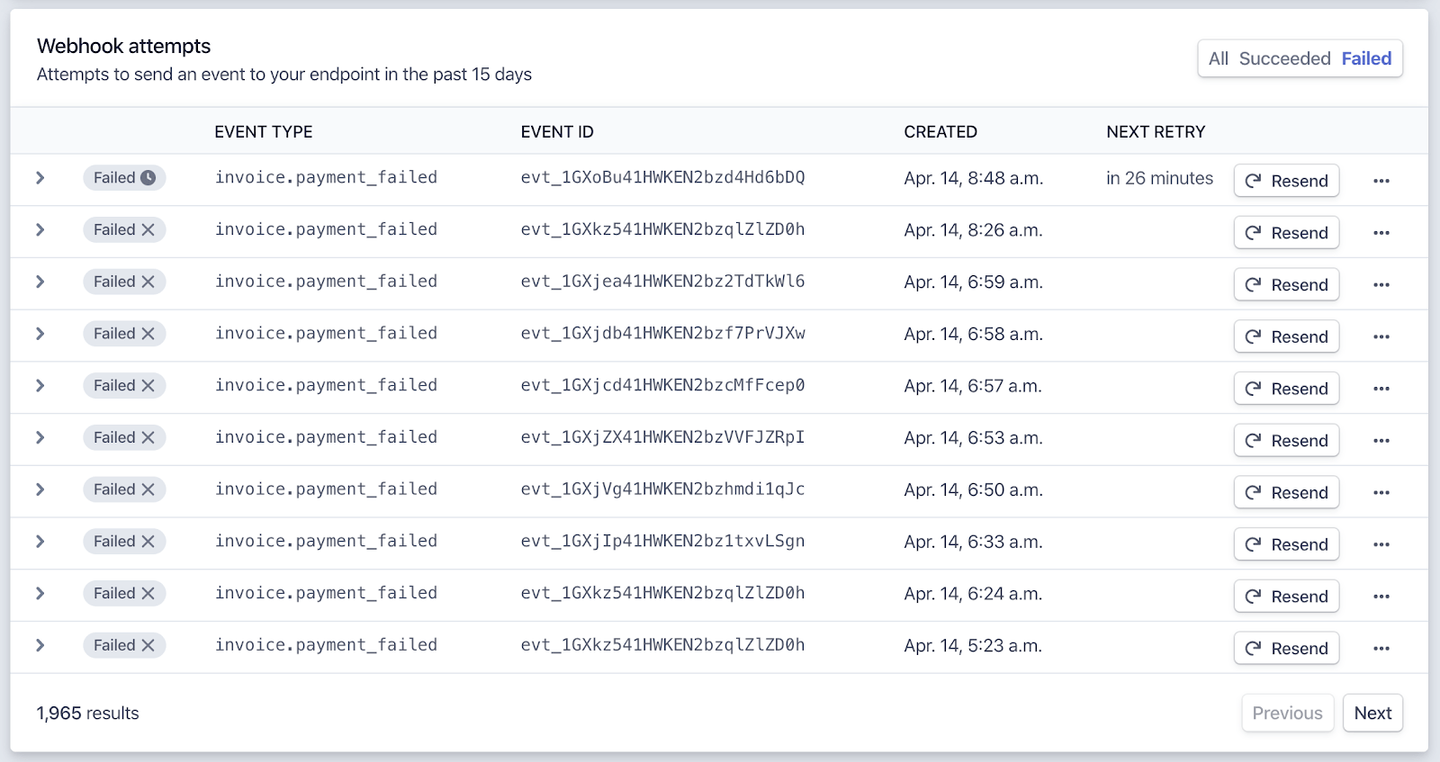Image resolution: width=1440 pixels, height=762 pixels.
Task: Expand the 6:57 a.m. attempt details
Action: click(40, 385)
